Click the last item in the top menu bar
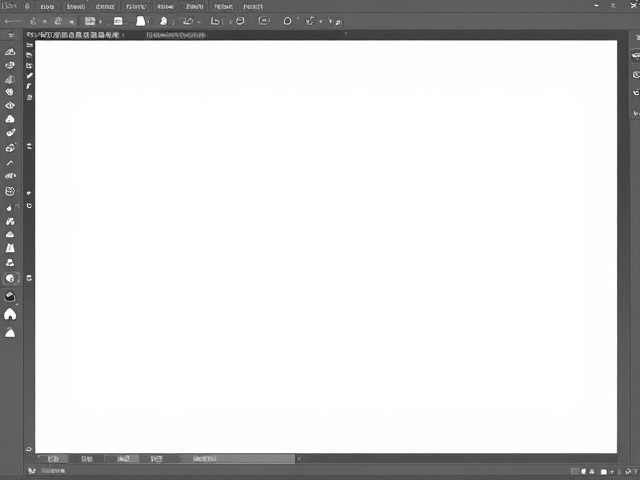 point(253,7)
